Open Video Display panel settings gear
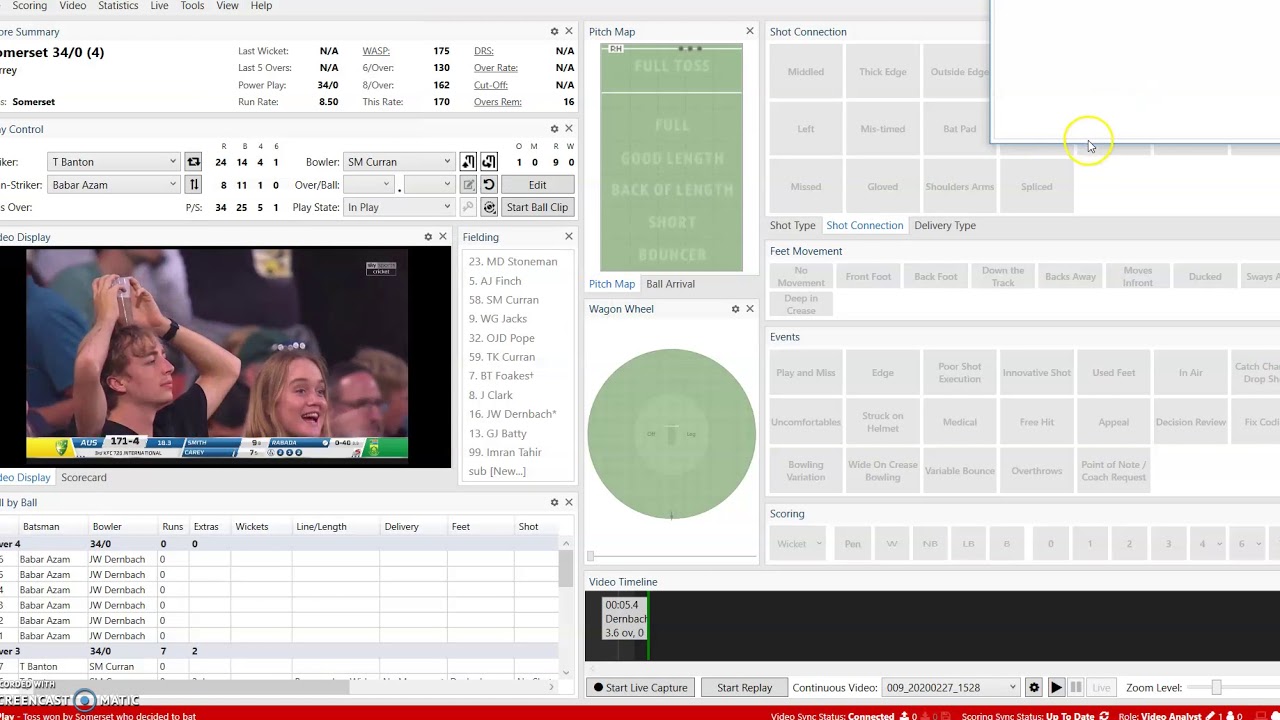Image resolution: width=1280 pixels, height=720 pixels. click(x=428, y=237)
